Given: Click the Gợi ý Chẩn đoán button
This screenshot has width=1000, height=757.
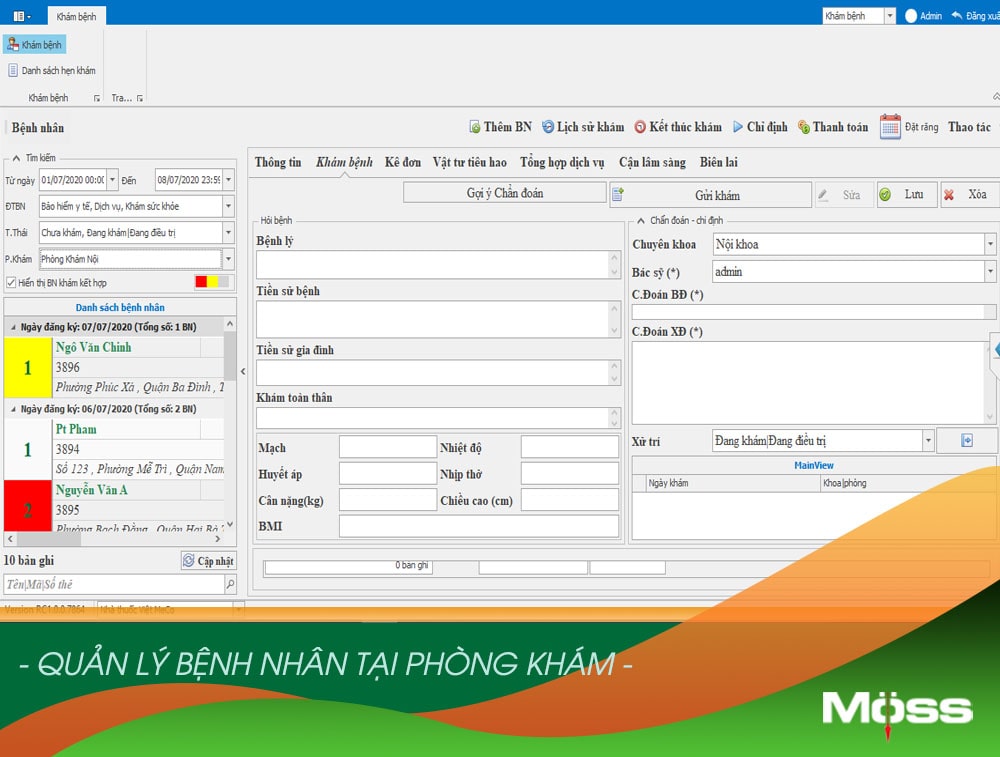Looking at the screenshot, I should tap(505, 193).
